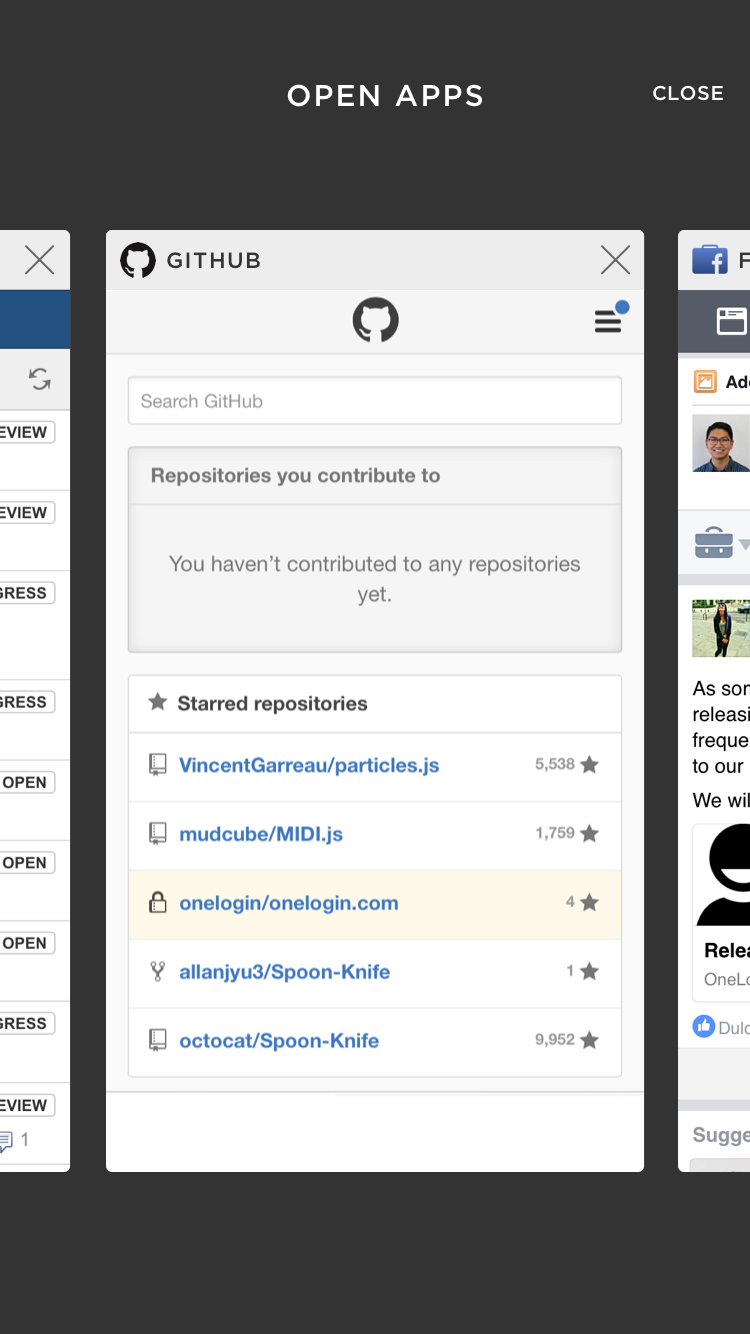Image resolution: width=750 pixels, height=1334 pixels.
Task: Click the orange photo icon in Facebook card
Action: coord(706,382)
